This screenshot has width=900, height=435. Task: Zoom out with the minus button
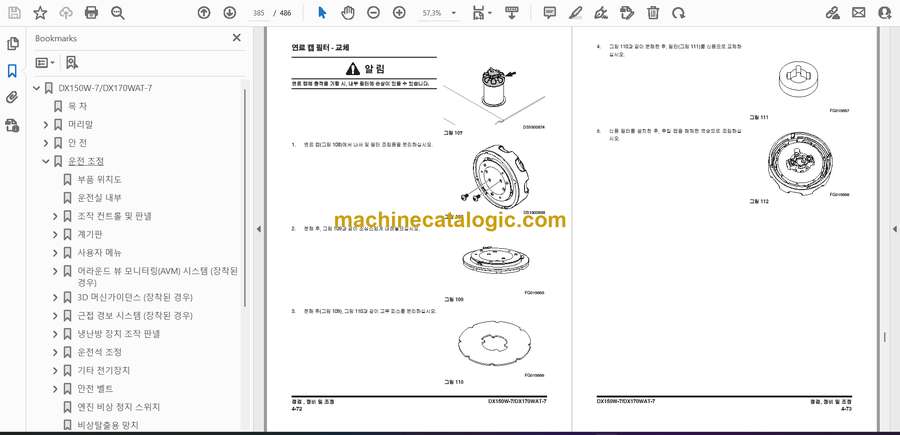(374, 13)
